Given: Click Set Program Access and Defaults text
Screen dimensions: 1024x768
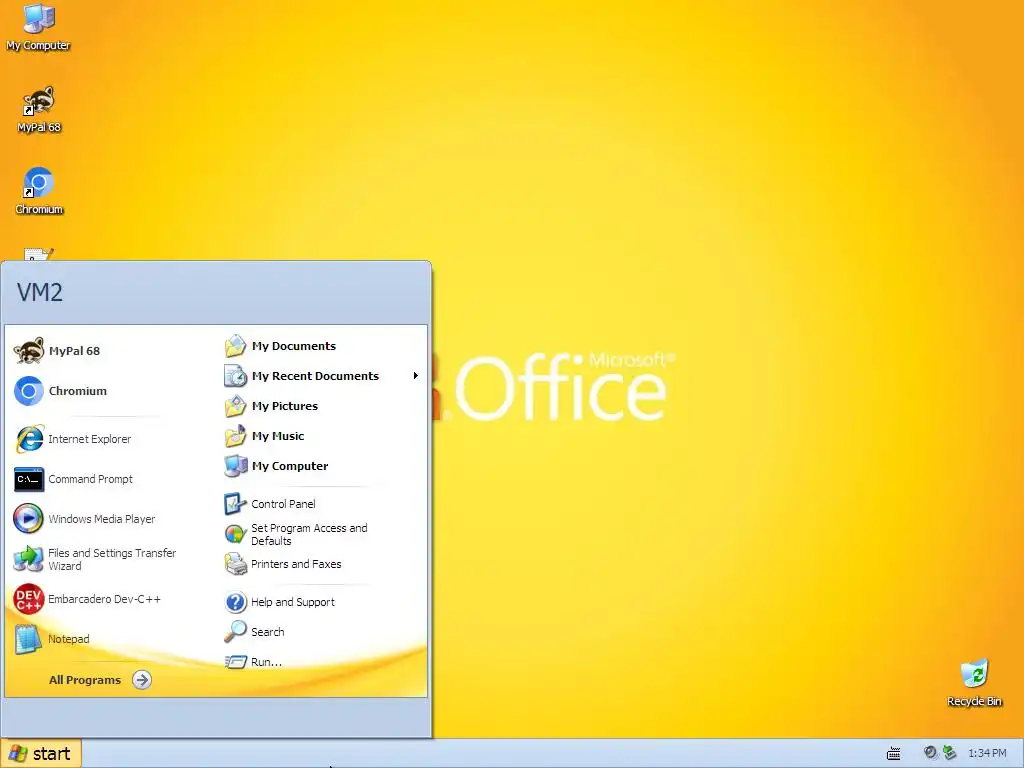Looking at the screenshot, I should tap(310, 534).
